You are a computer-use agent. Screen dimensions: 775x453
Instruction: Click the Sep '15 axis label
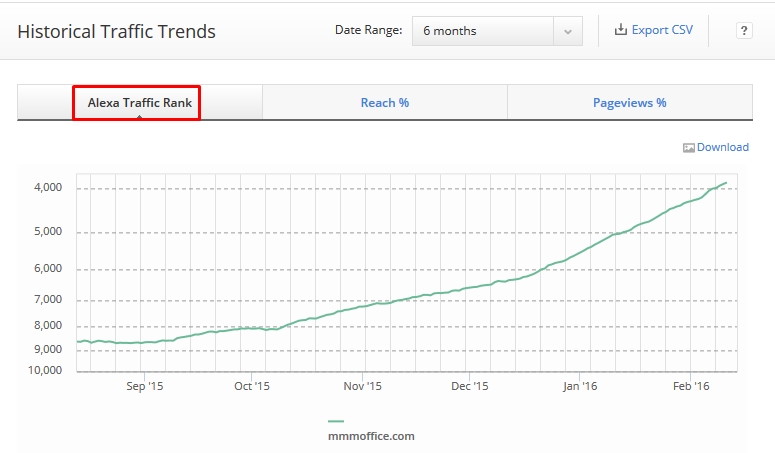(144, 386)
